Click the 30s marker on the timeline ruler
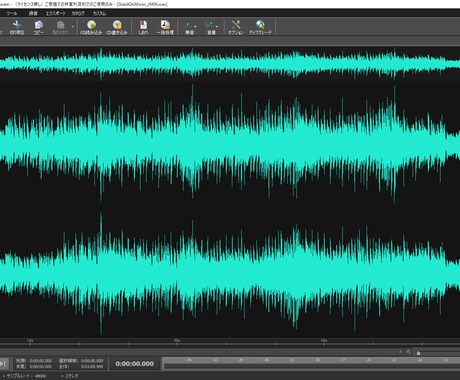Screen dimensions: 460x380 pyautogui.click(x=177, y=341)
